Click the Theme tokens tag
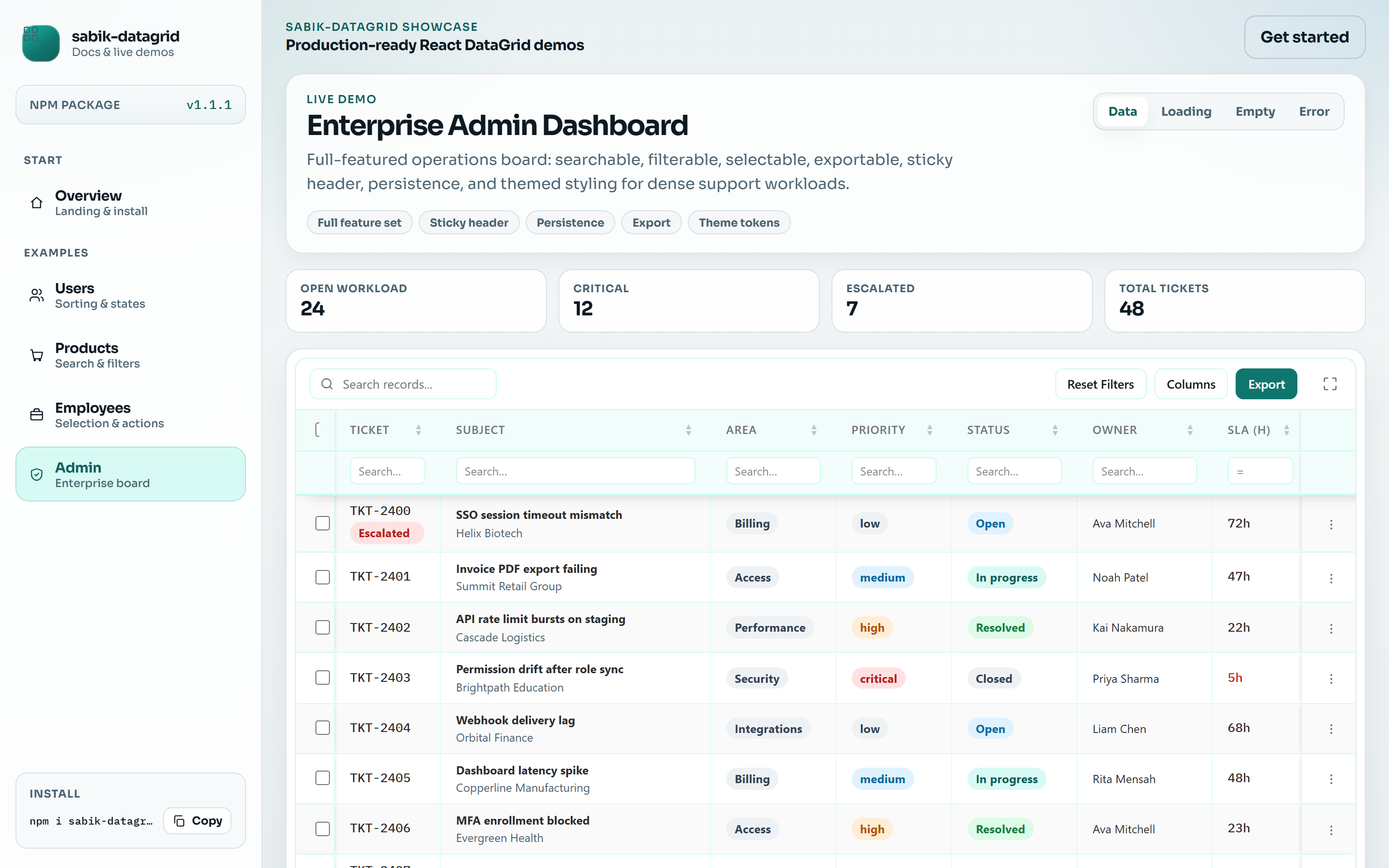The width and height of the screenshot is (1389, 868). click(x=739, y=222)
